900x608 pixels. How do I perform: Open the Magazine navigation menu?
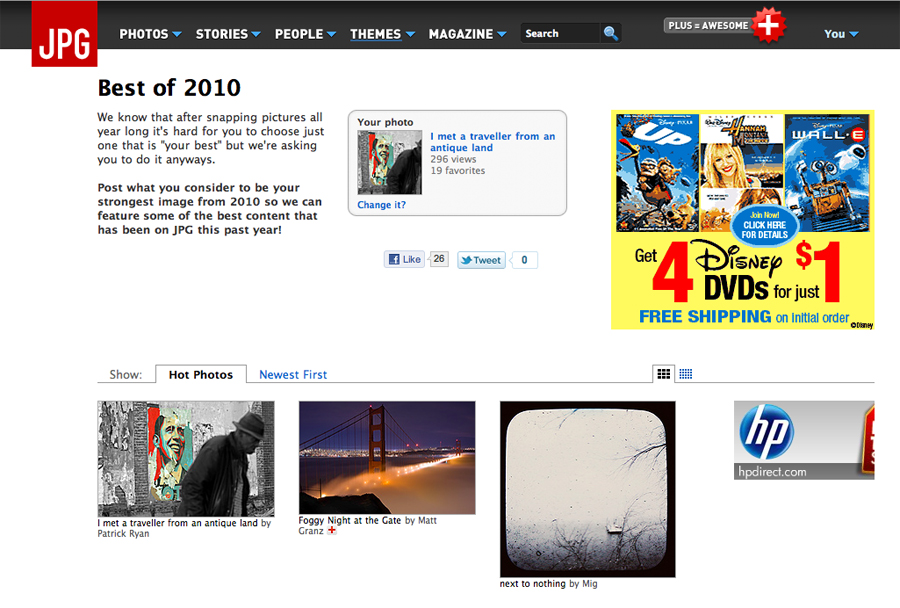467,34
